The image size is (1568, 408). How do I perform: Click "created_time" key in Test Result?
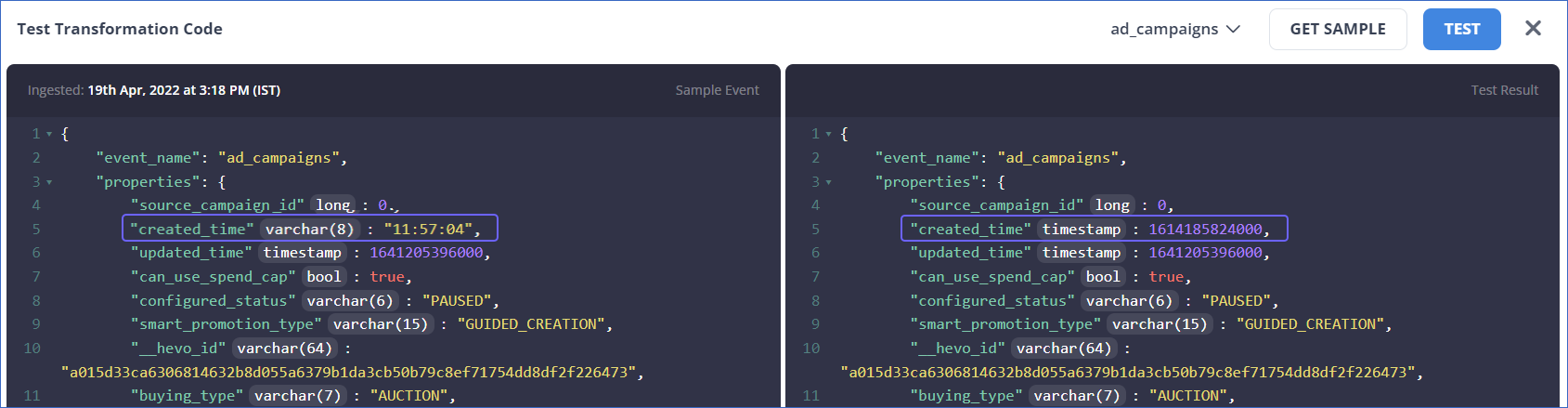coord(970,229)
